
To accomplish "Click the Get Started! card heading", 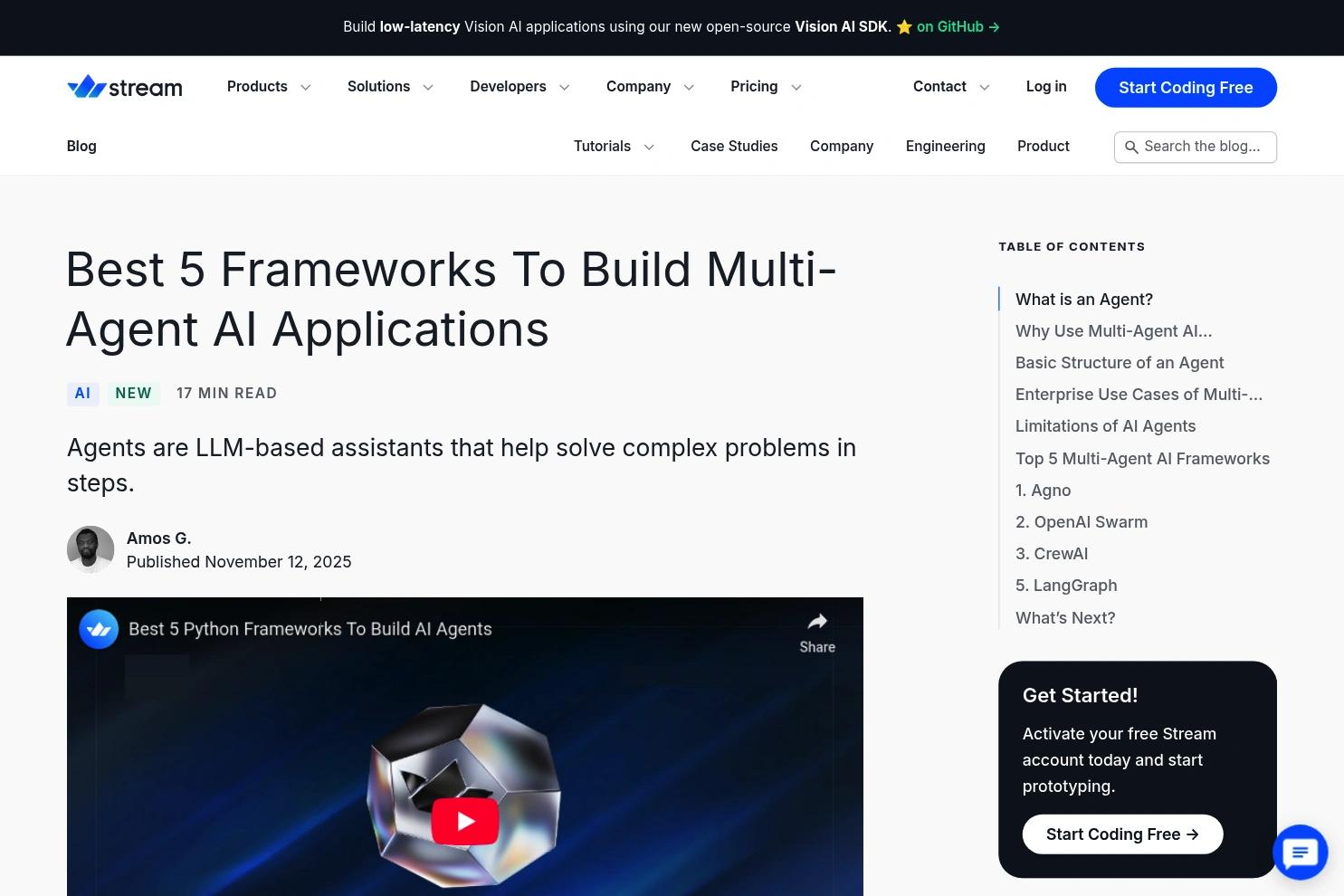I will click(x=1080, y=695).
